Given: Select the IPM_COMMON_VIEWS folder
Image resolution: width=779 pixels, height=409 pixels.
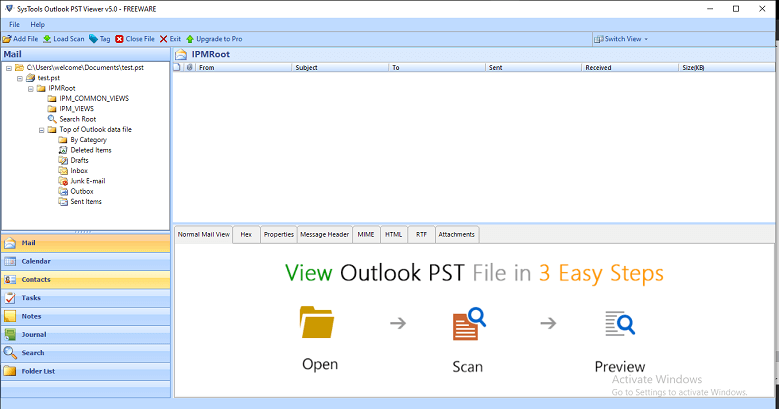Looking at the screenshot, I should 94,98.
